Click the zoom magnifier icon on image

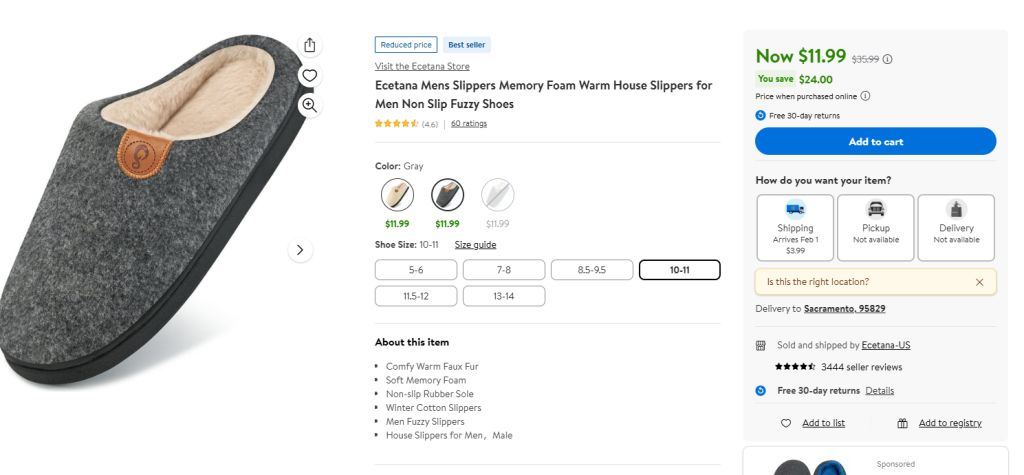tap(310, 105)
